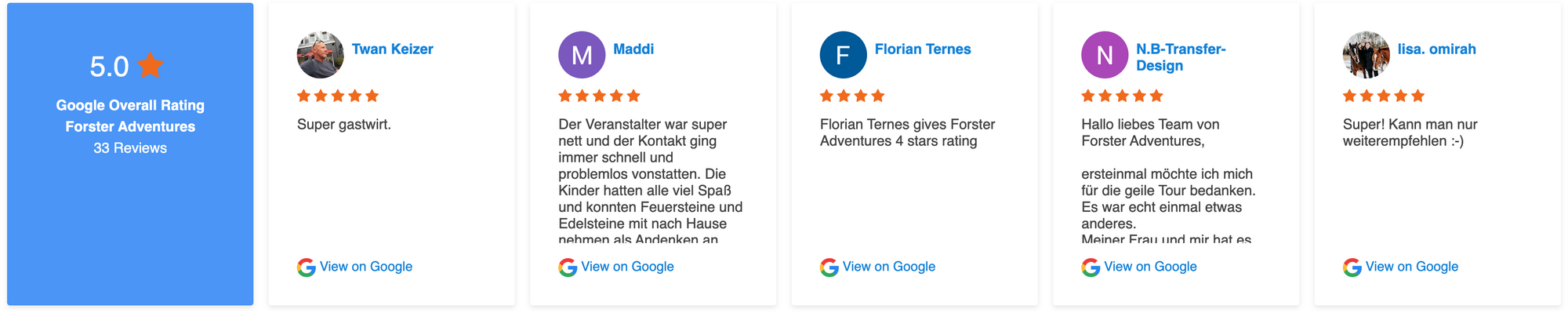Open lisa. omirah reviewer name link
The image size is (1568, 313).
coord(1436,49)
